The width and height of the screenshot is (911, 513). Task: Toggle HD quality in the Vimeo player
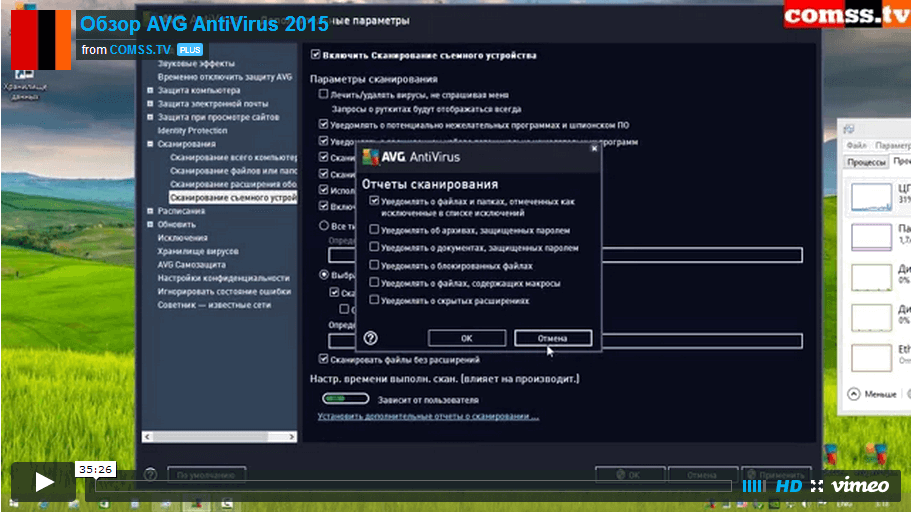pos(789,486)
